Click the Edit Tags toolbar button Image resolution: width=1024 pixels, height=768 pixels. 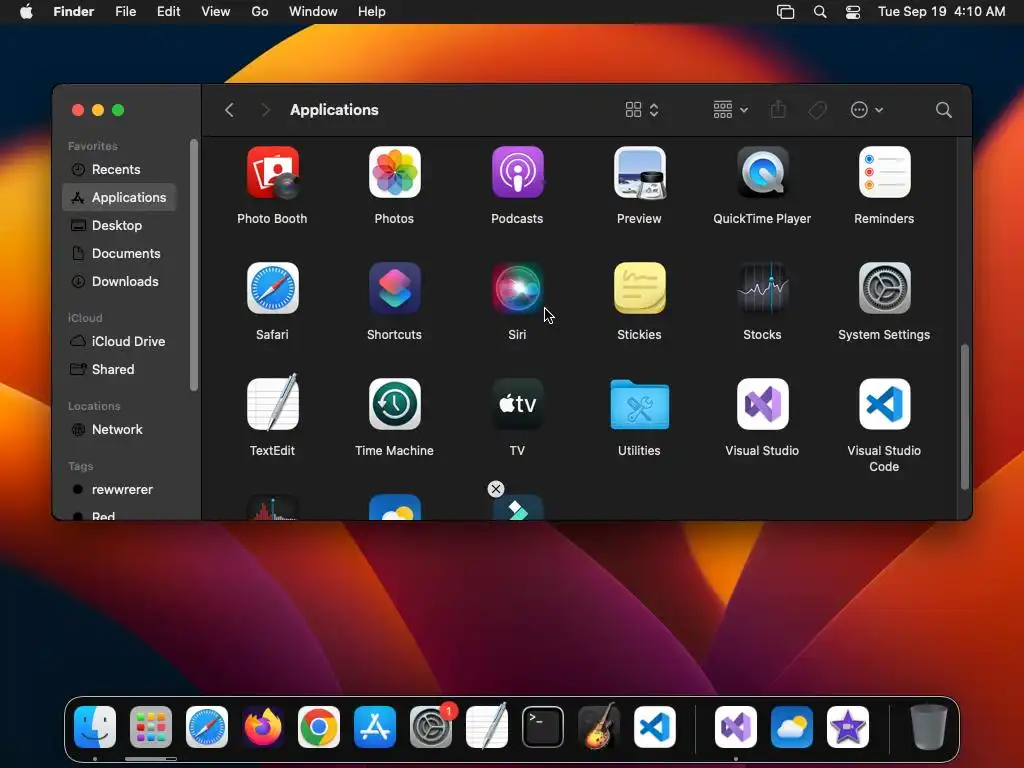[x=818, y=110]
